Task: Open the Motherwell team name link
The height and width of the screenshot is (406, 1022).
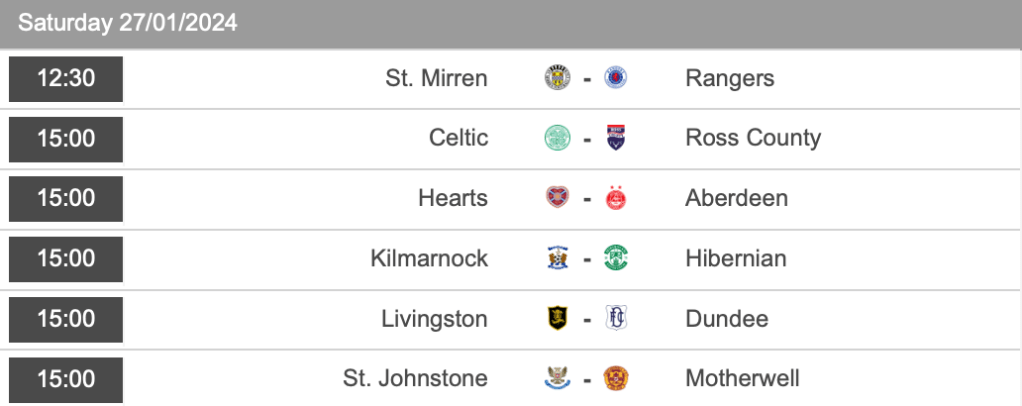Action: [742, 378]
